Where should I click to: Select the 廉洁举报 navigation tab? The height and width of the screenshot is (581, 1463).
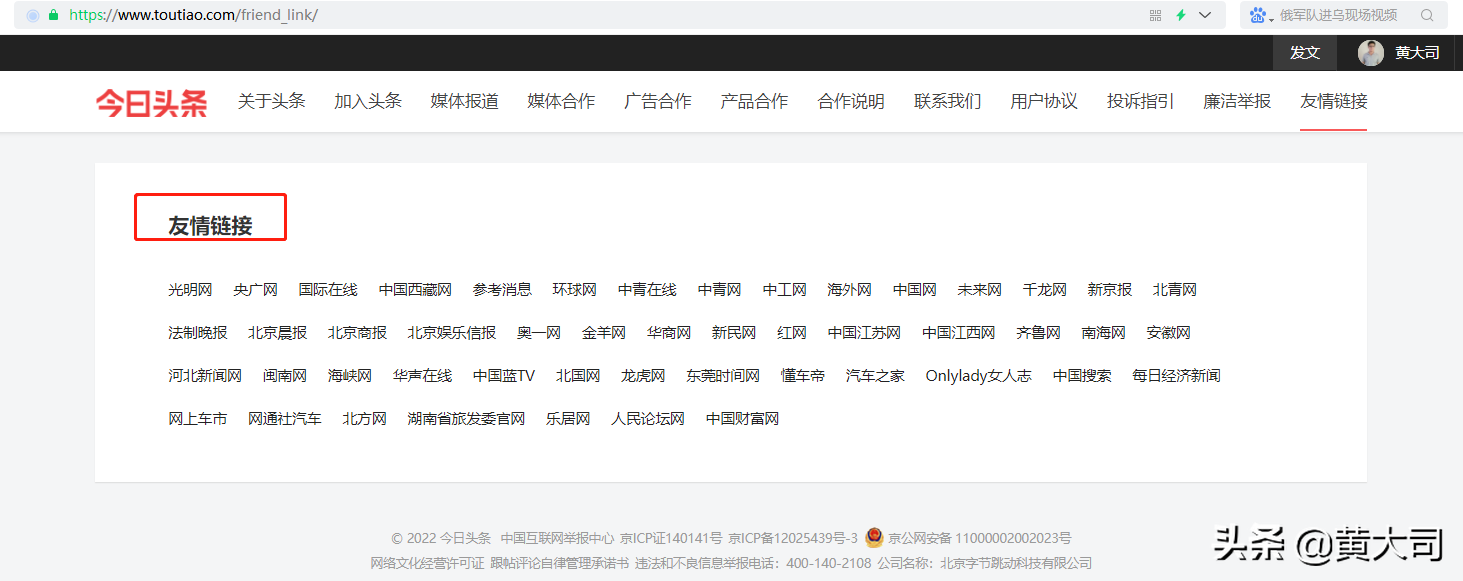1236,101
